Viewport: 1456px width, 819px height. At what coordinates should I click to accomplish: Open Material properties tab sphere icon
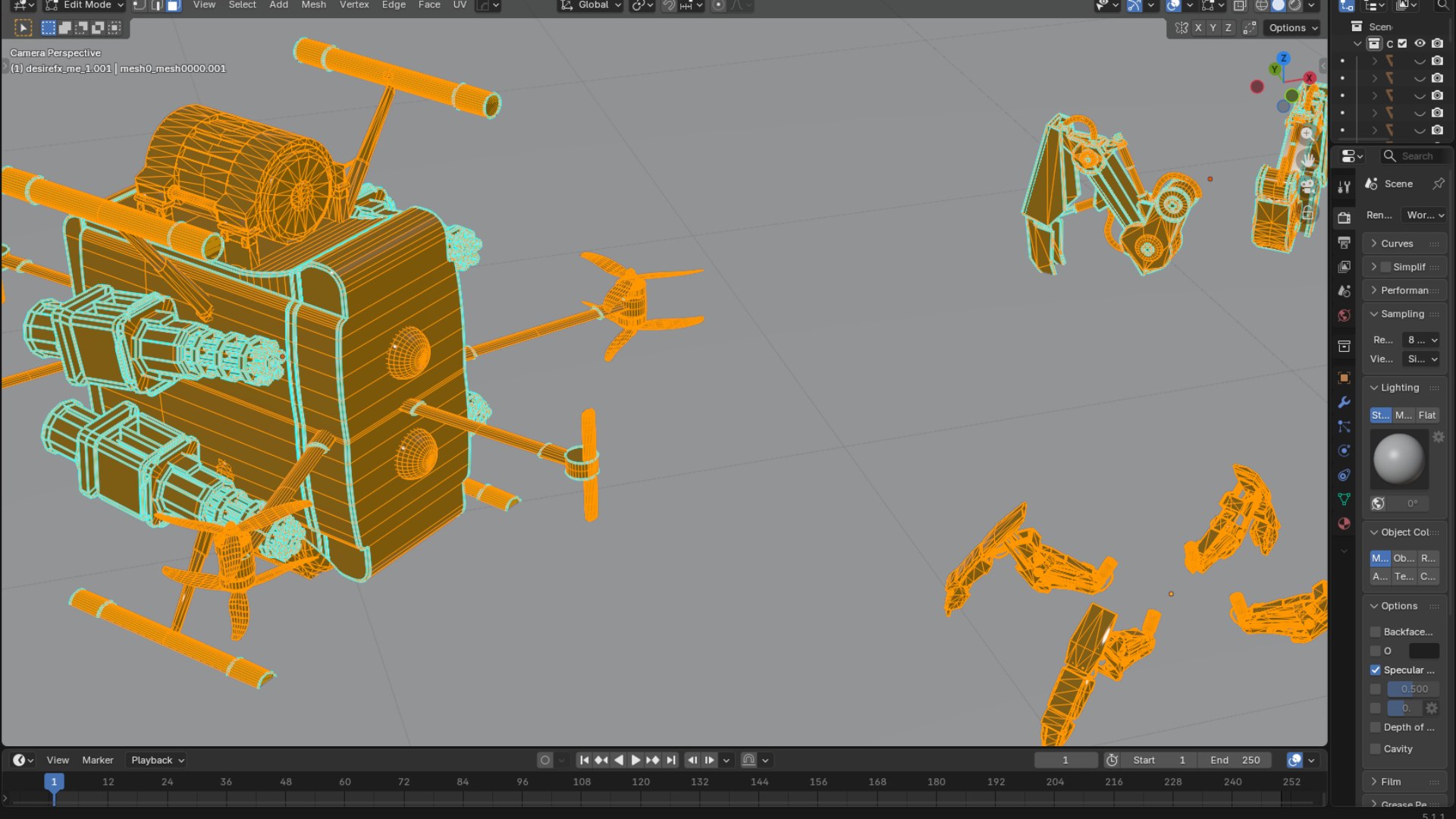pyautogui.click(x=1344, y=523)
